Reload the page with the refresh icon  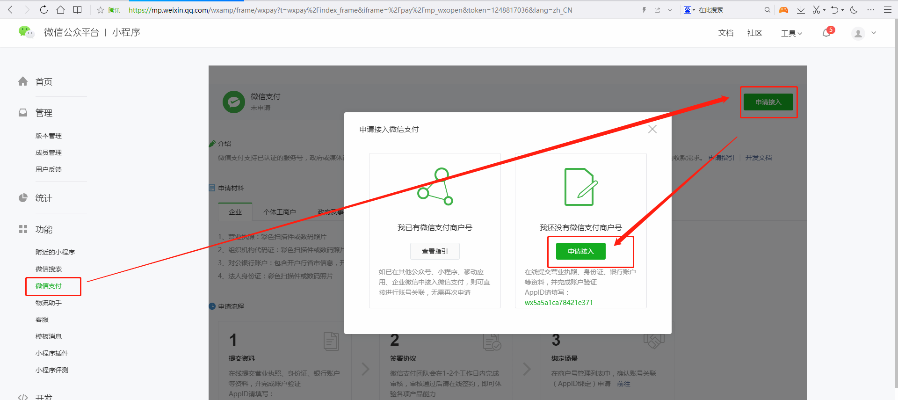point(44,10)
